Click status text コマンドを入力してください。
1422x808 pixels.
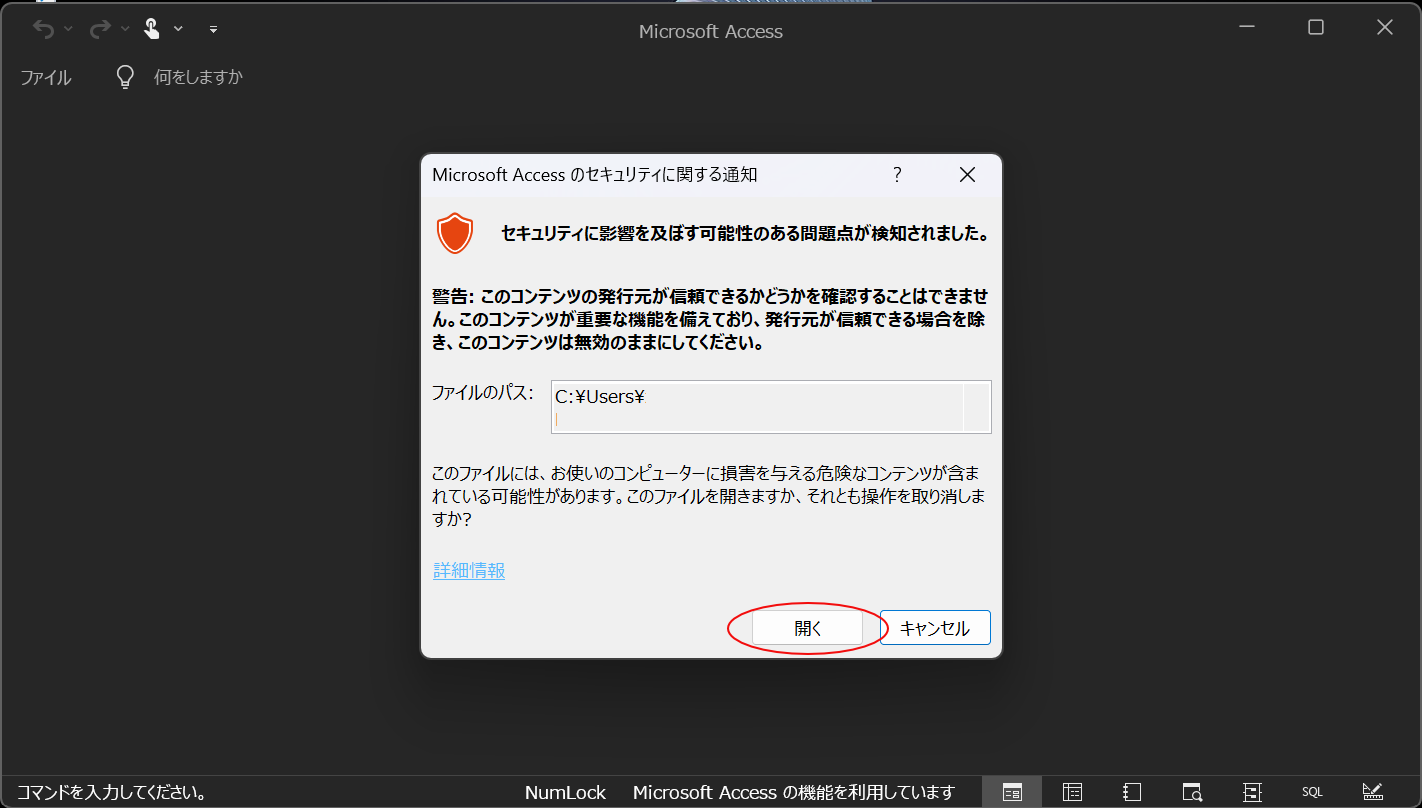click(112, 793)
